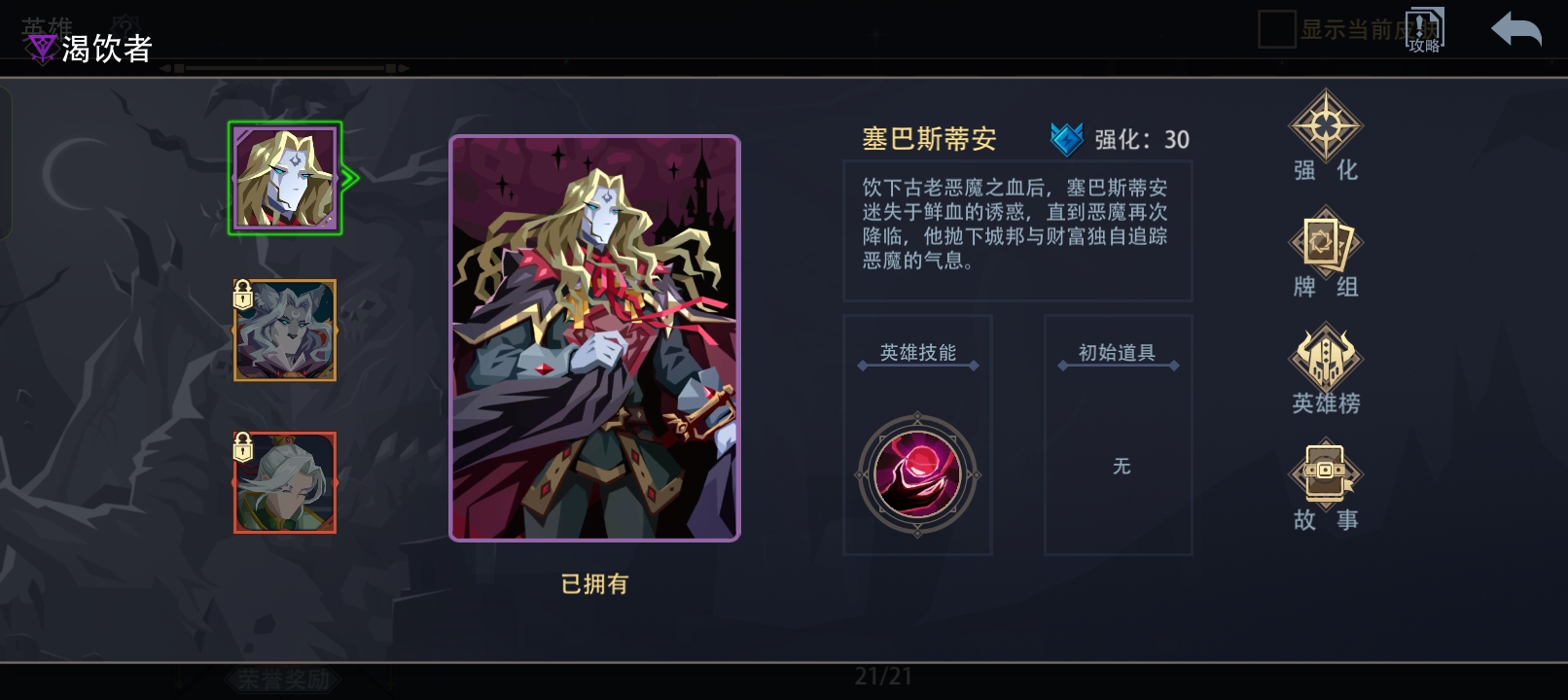Select the locked grey-haired hero portrait

pyautogui.click(x=285, y=331)
